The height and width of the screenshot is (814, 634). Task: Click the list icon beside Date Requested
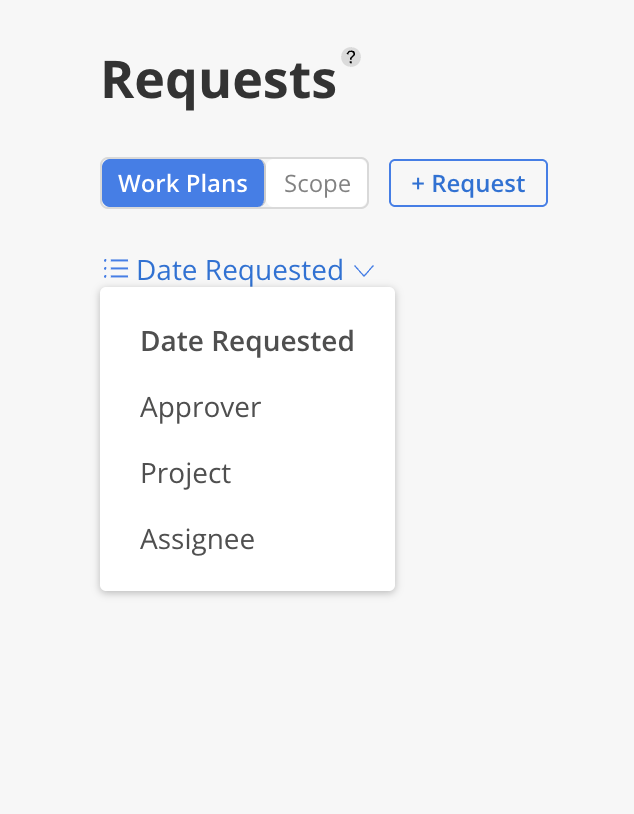[116, 269]
